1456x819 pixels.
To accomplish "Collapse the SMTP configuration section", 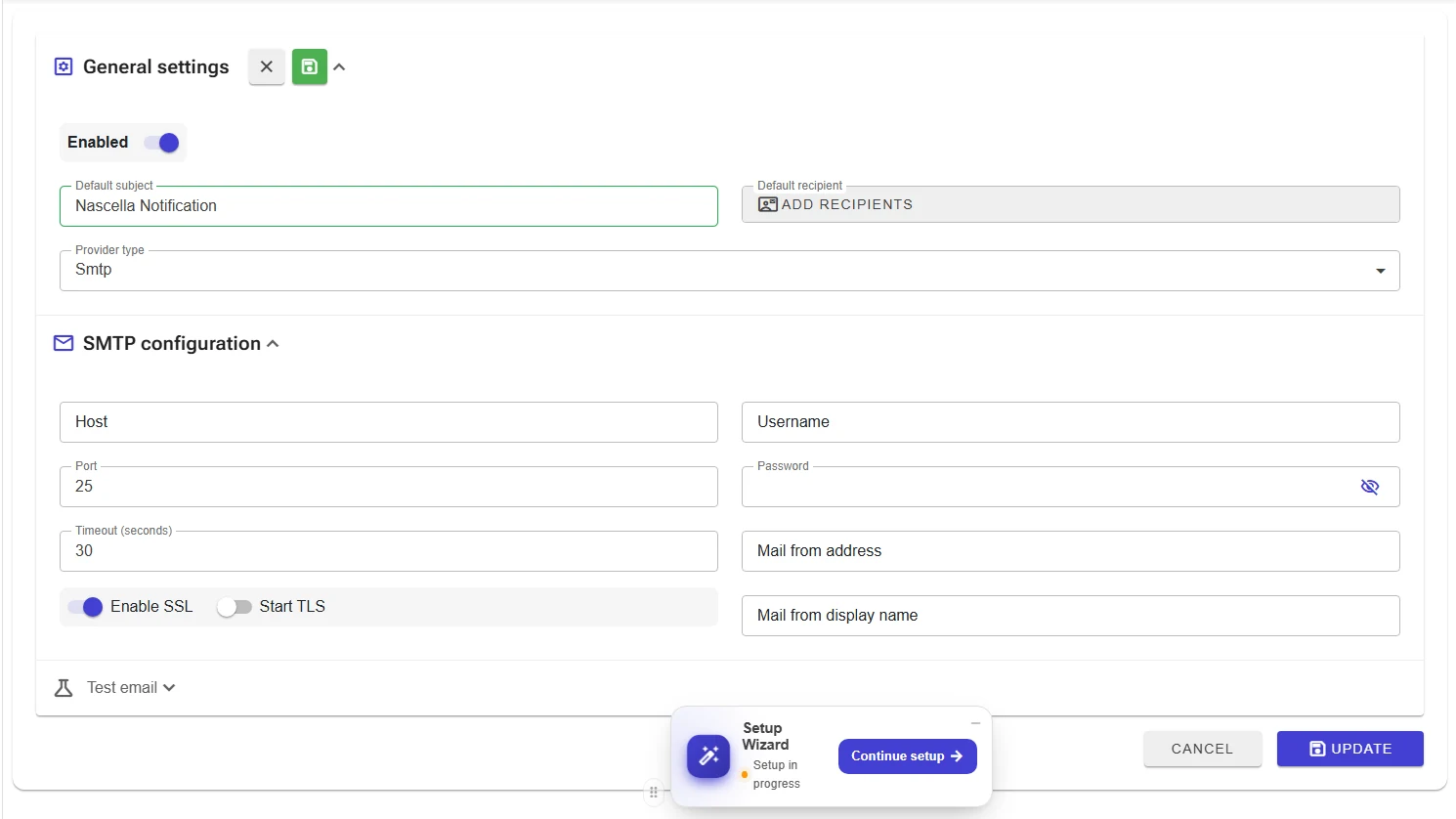I will point(273,344).
